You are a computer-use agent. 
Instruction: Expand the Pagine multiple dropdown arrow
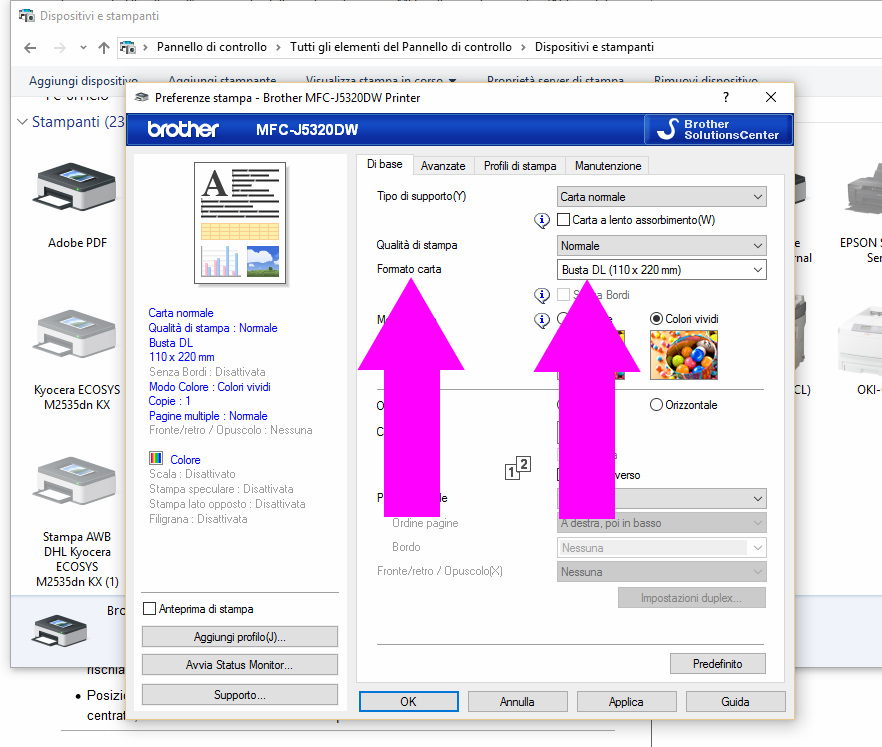[x=758, y=499]
